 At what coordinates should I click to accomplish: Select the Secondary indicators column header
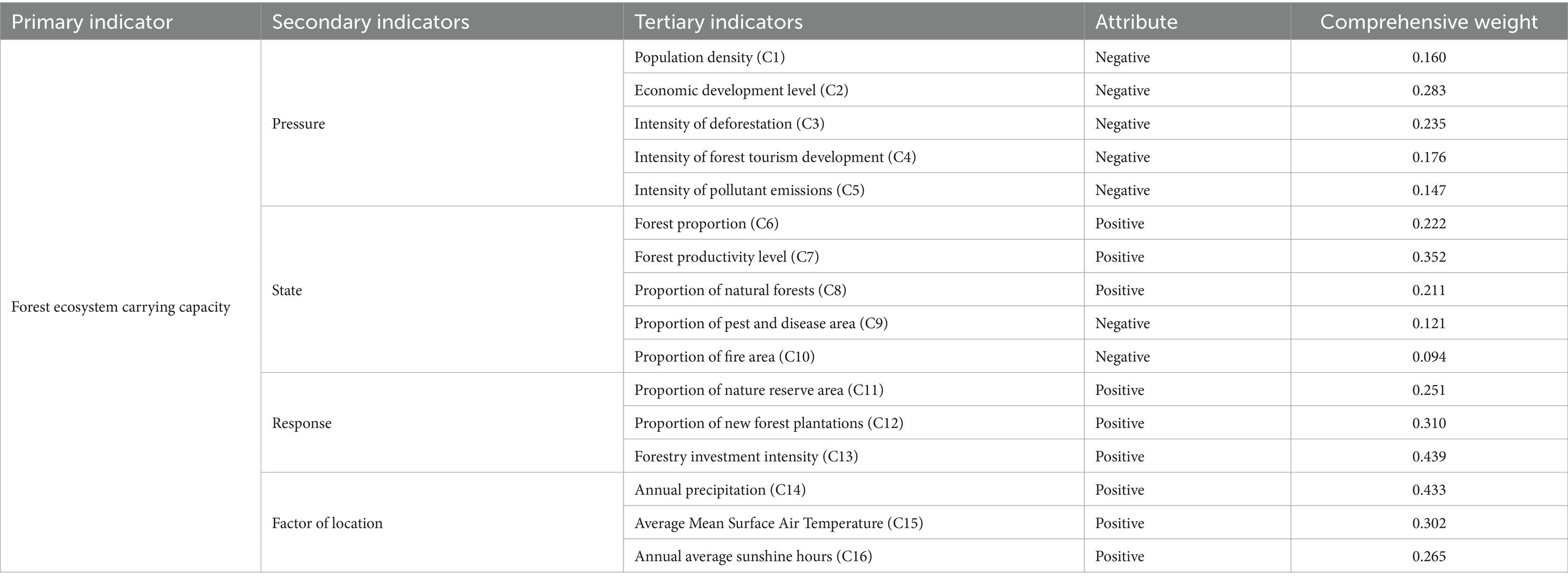tap(442, 21)
